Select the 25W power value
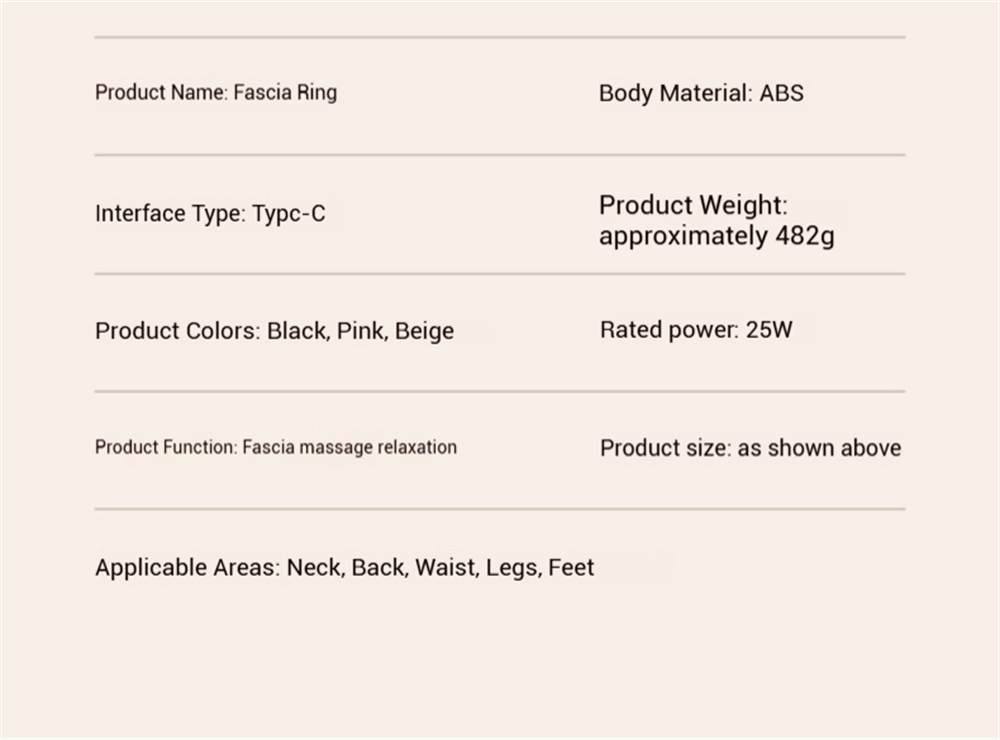The width and height of the screenshot is (1000, 740). (769, 329)
